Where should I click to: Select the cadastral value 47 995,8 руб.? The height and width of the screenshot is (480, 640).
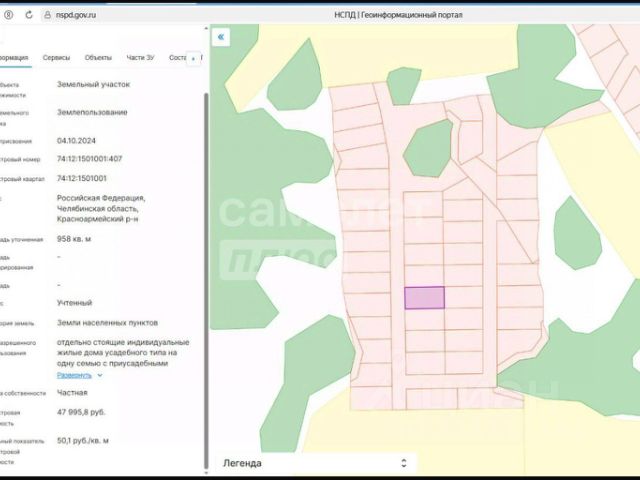coord(81,412)
